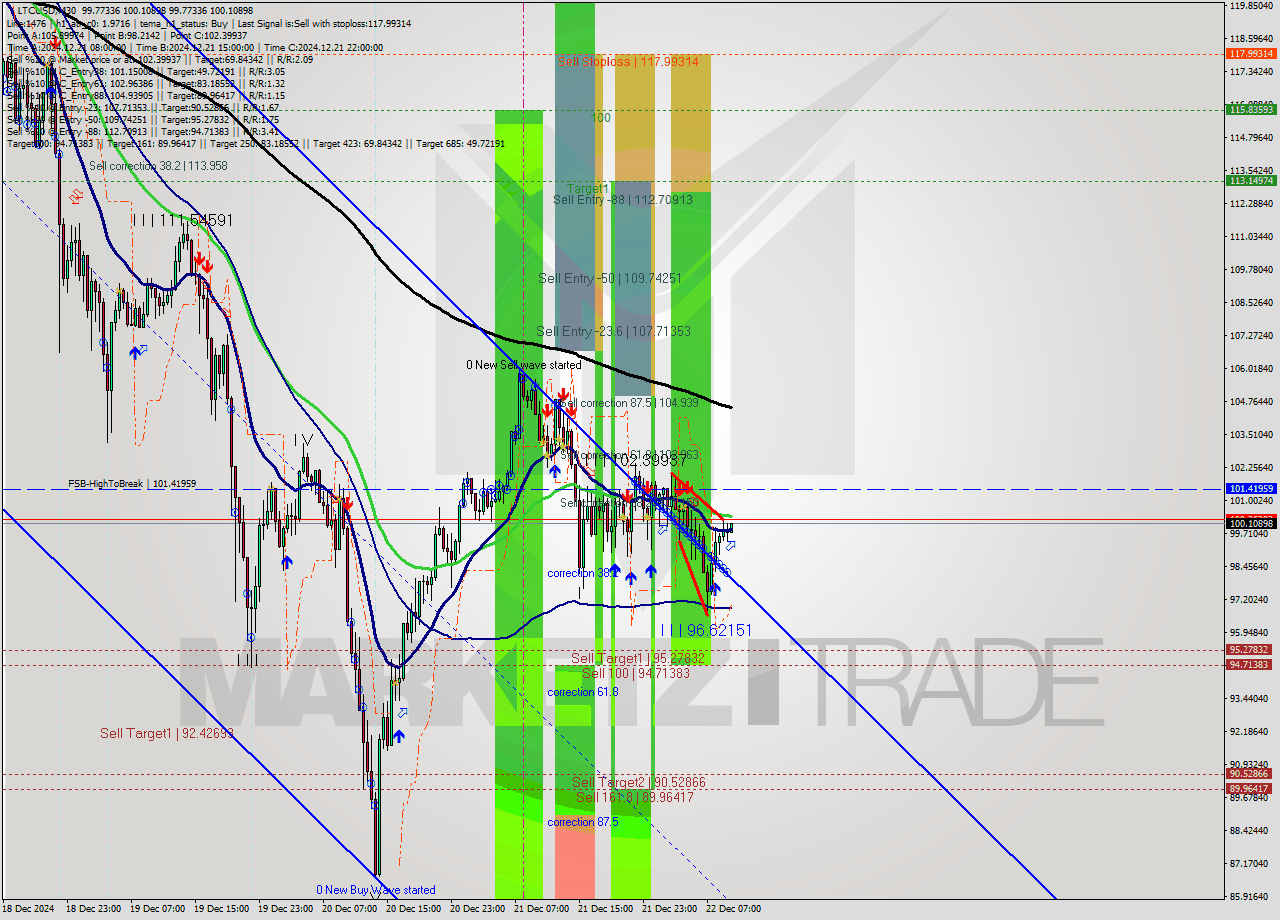Select 'Sell Stoploss | 117.99314' chart label
This screenshot has height=920, width=1280.
(x=628, y=62)
